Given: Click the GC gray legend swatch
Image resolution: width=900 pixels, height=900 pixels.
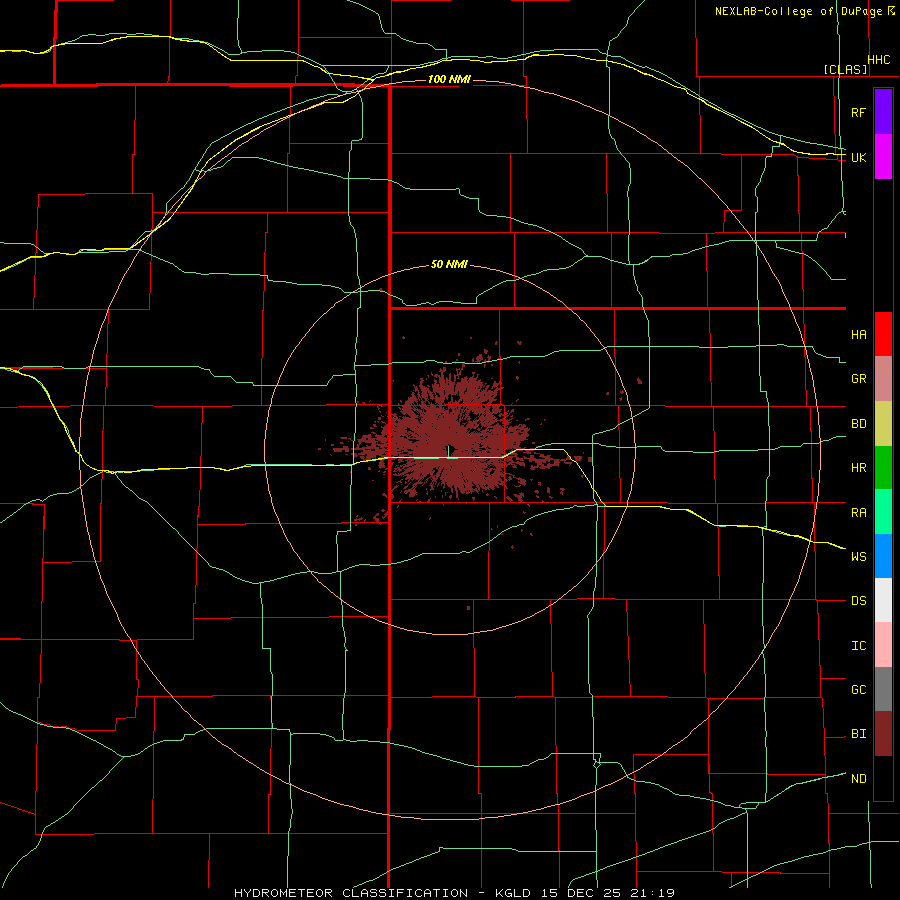Looking at the screenshot, I should 883,689.
